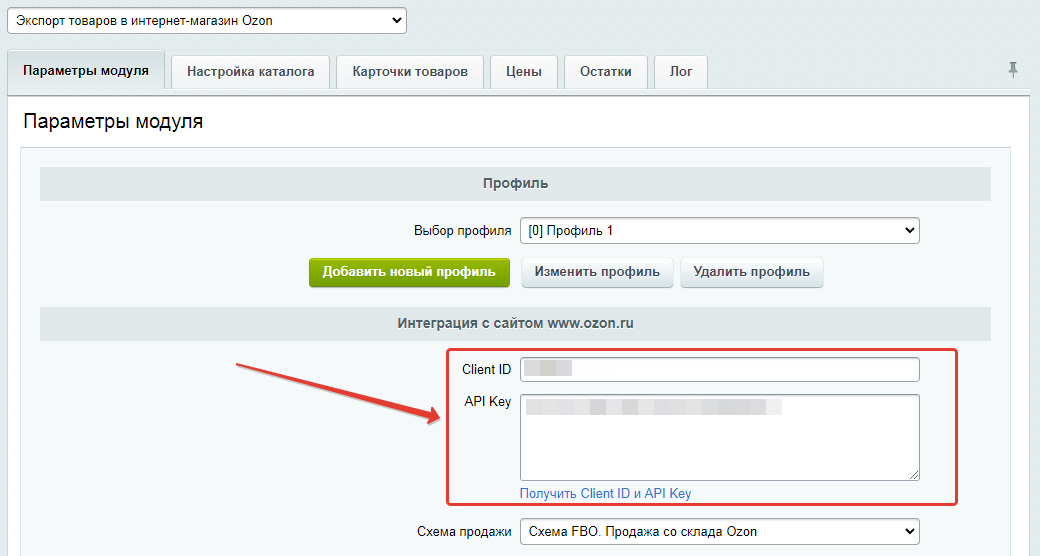Image resolution: width=1040 pixels, height=556 pixels.
Task: Open the Настройка каталога tab
Action: click(251, 72)
